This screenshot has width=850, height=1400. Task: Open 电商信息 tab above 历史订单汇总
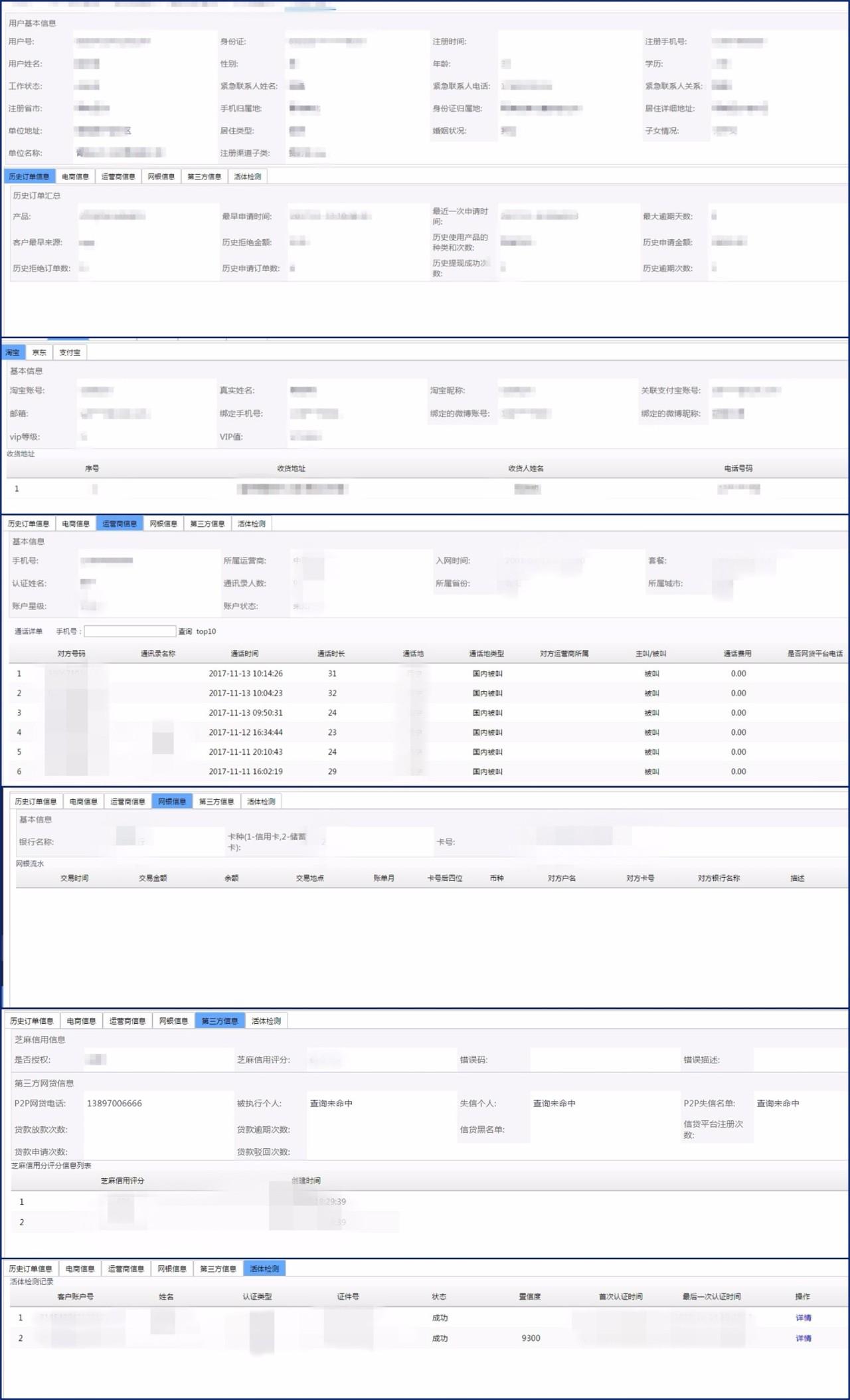[x=75, y=176]
